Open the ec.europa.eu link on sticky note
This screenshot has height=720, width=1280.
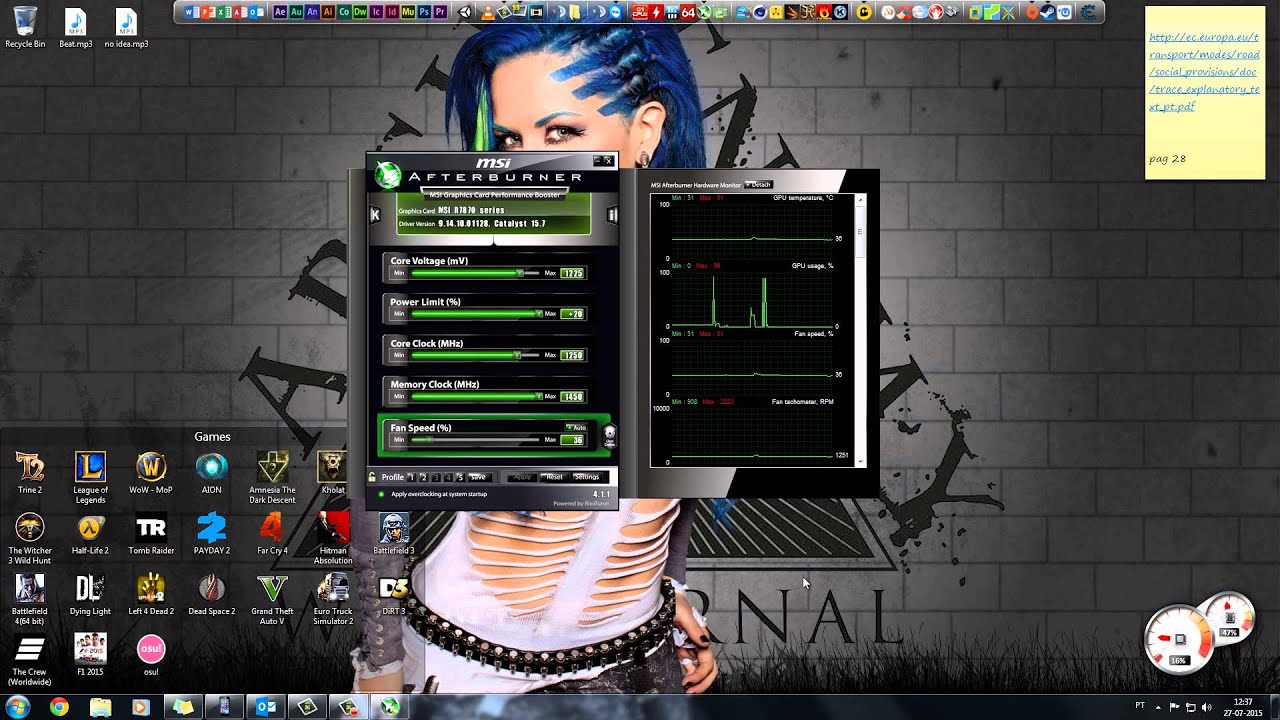1204,72
